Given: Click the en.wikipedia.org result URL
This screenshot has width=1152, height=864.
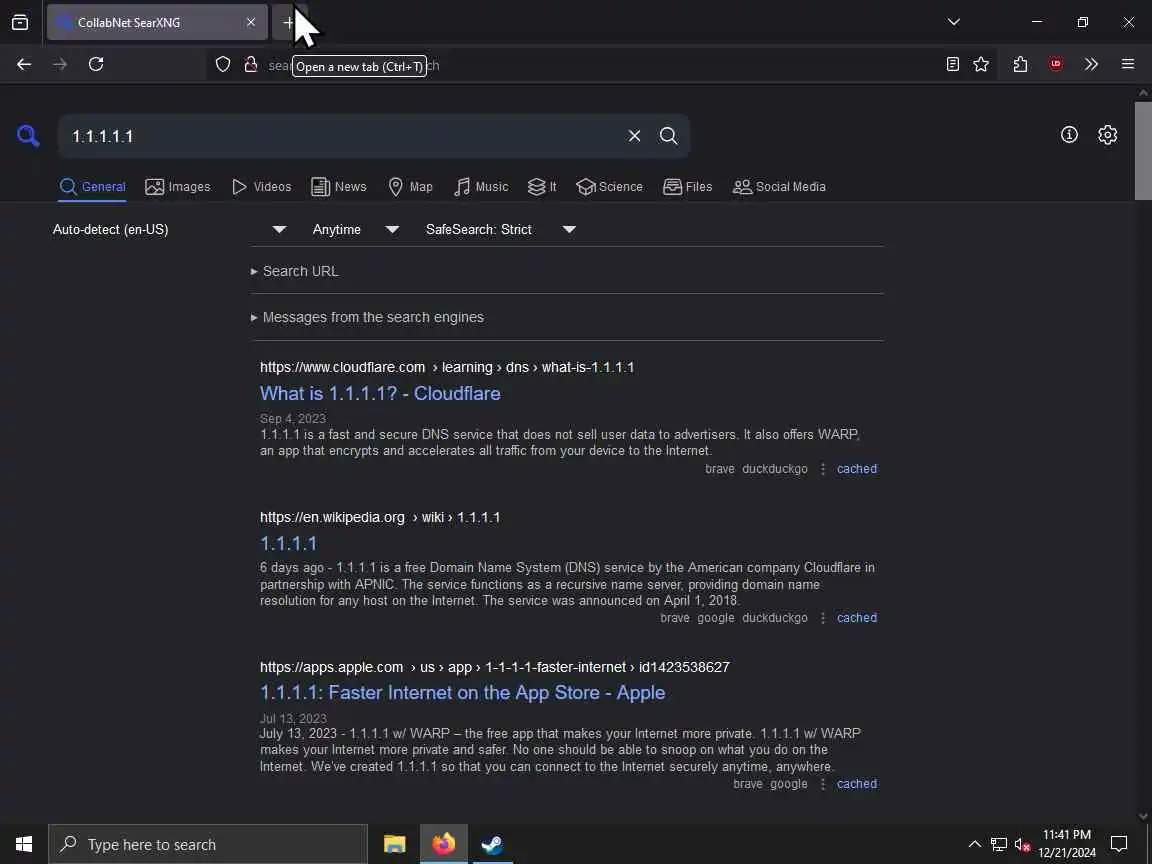Looking at the screenshot, I should click(380, 517).
